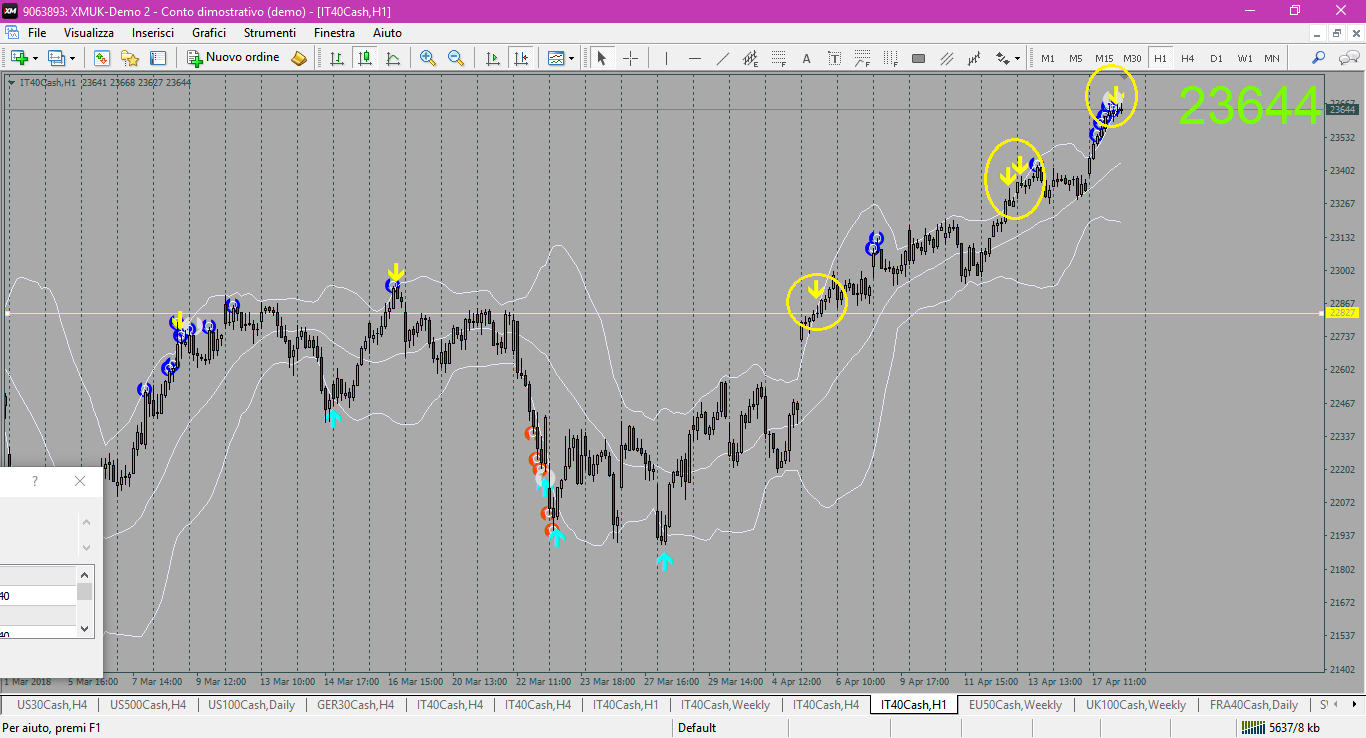Switch to D1 timeframe
1366x738 pixels.
[1216, 58]
